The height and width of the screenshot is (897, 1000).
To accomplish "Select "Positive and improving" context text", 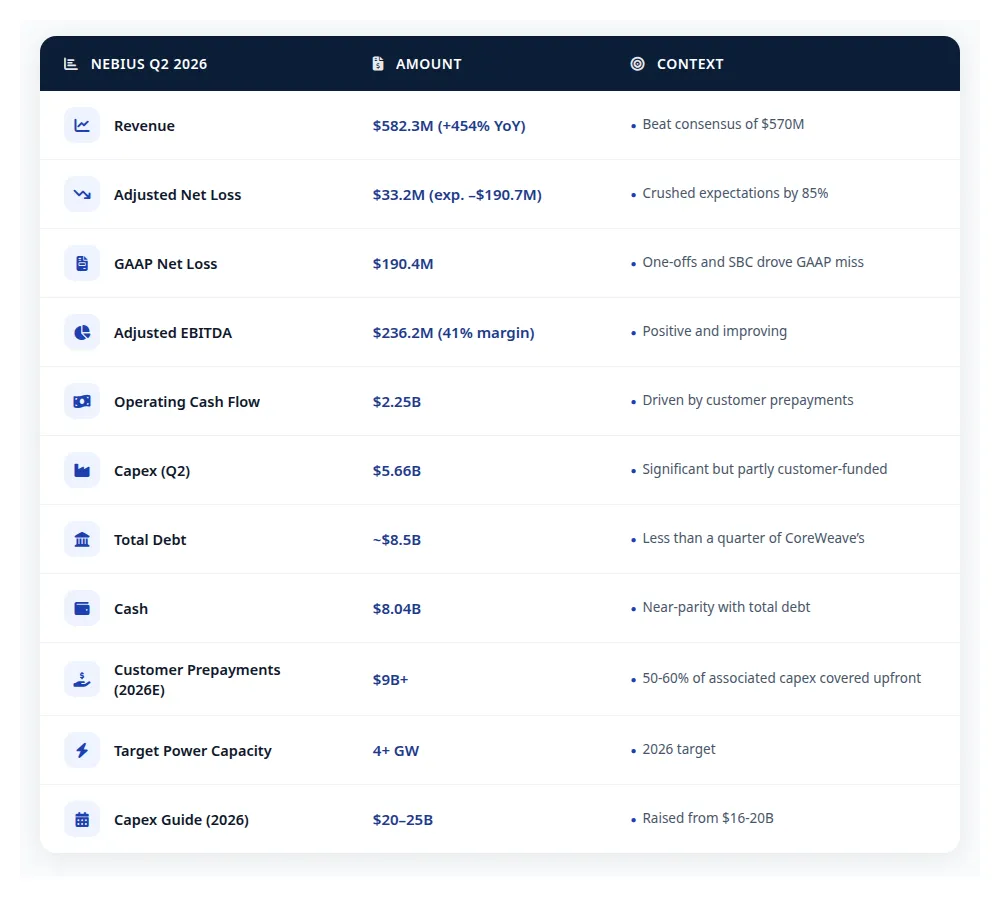I will coord(715,331).
